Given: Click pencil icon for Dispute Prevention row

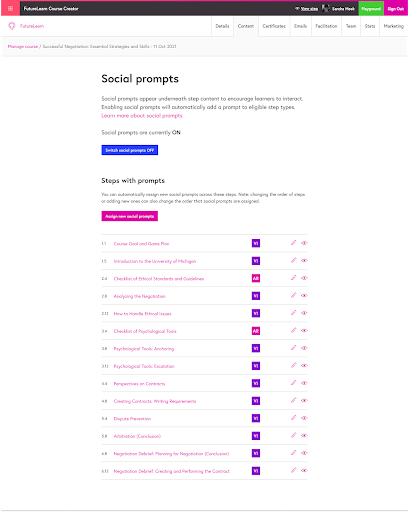Looking at the screenshot, I should coord(293,418).
